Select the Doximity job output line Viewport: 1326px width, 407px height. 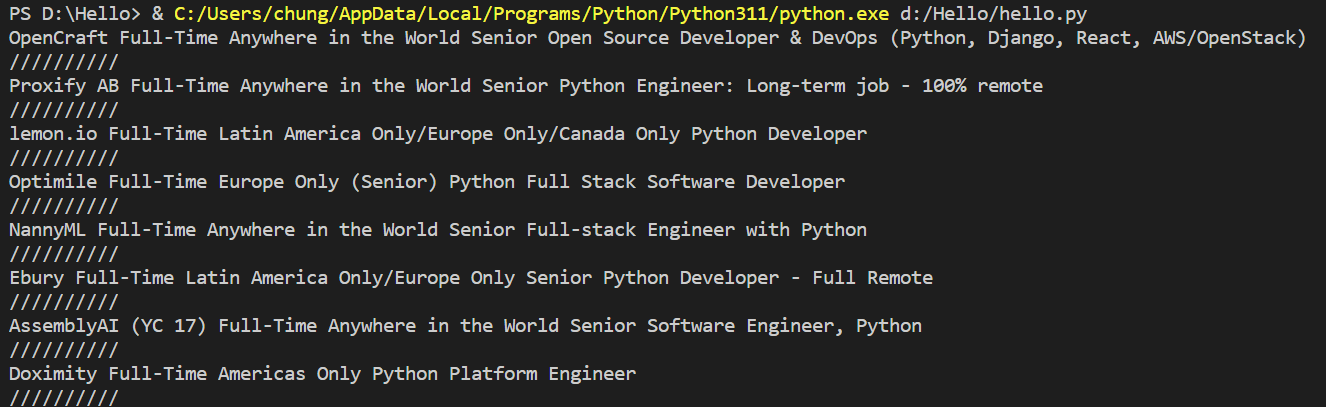[x=322, y=374]
